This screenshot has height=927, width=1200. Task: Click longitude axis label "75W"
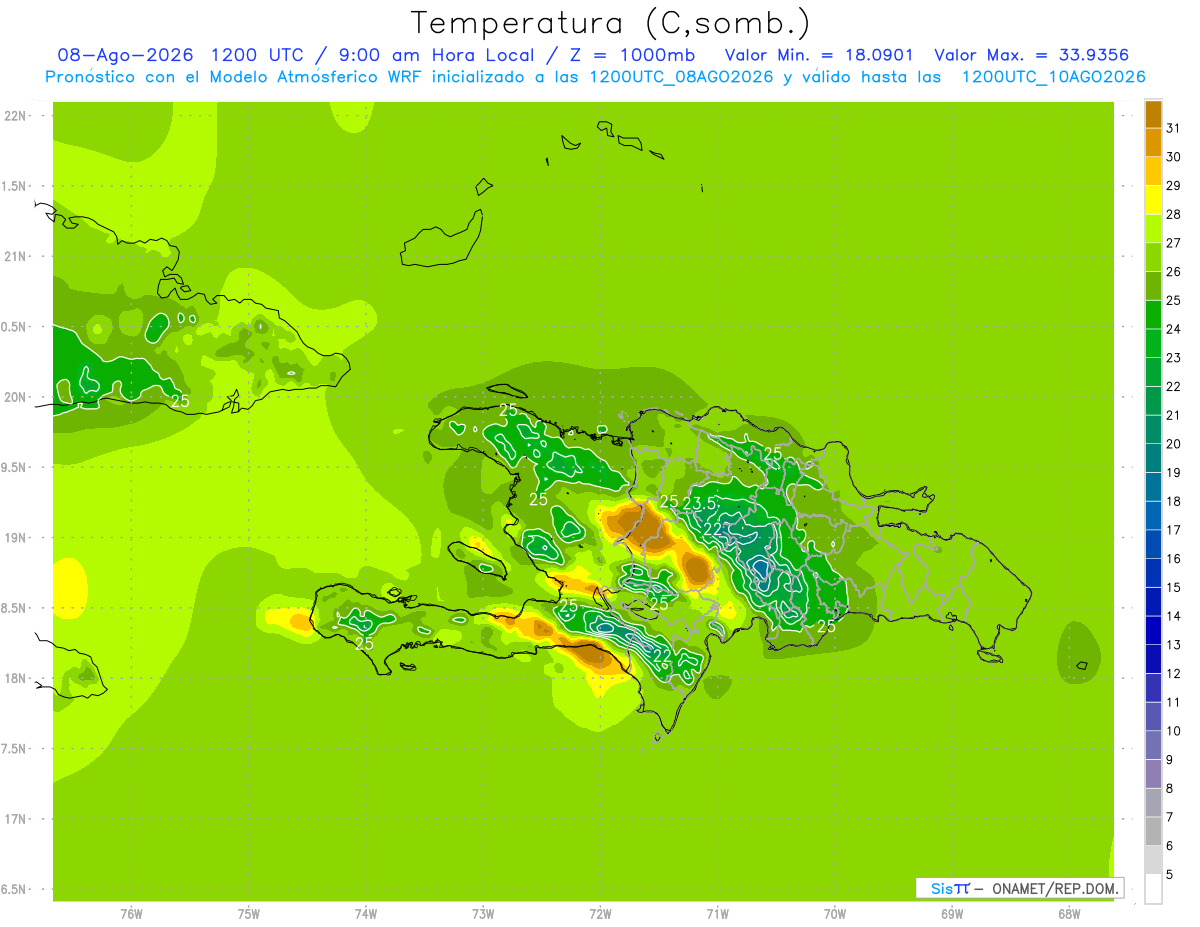coord(249,914)
